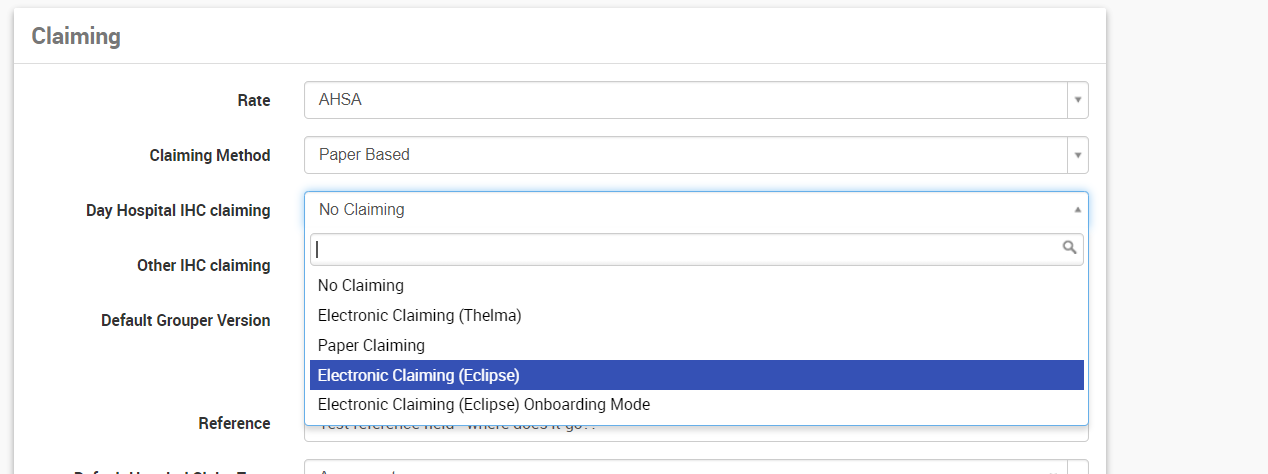The image size is (1268, 474).
Task: Select No Claiming from the options list
Action: [361, 286]
